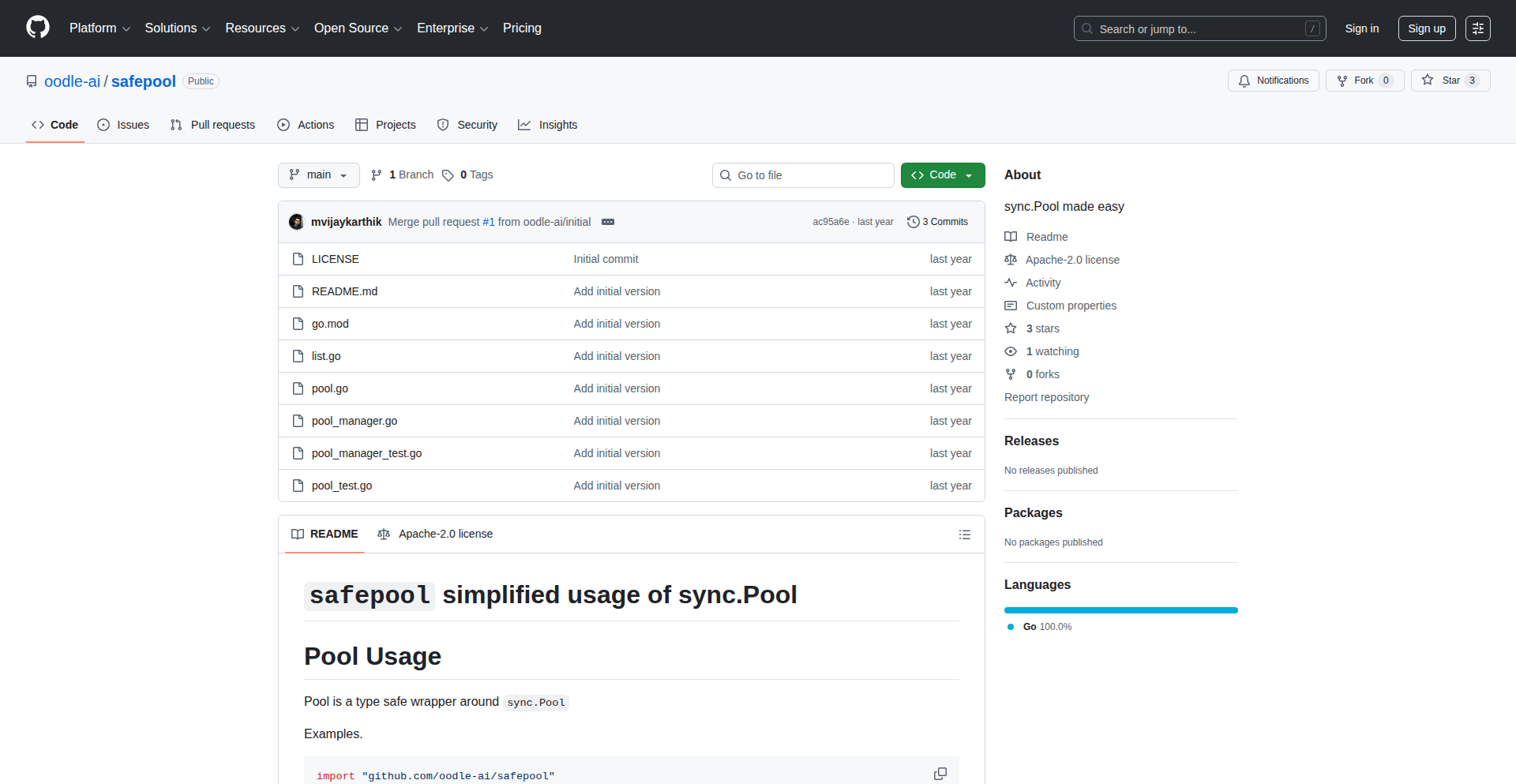
Task: Expand the commit message ellipsis
Action: pyautogui.click(x=608, y=222)
